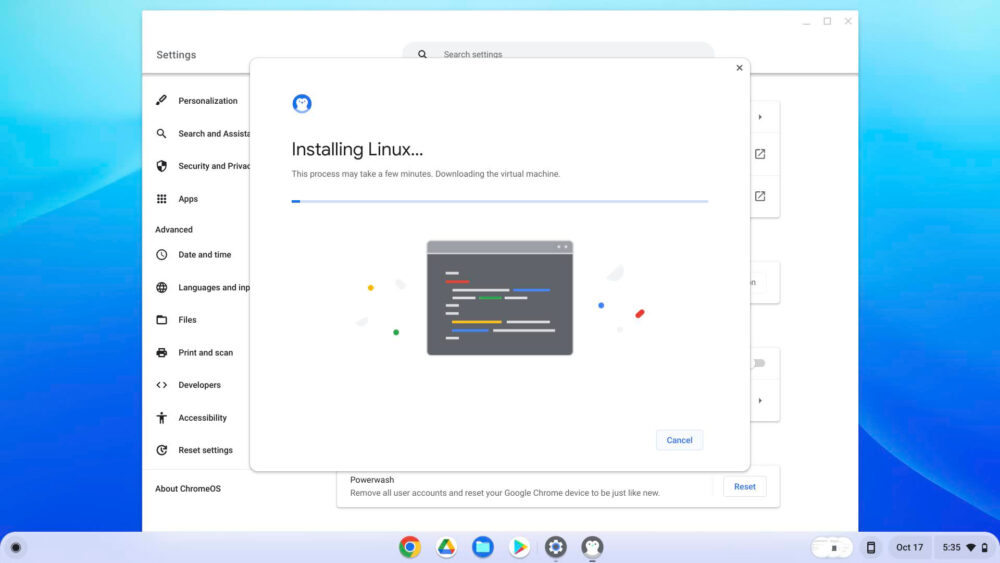Open Accessibility settings section

tap(202, 418)
